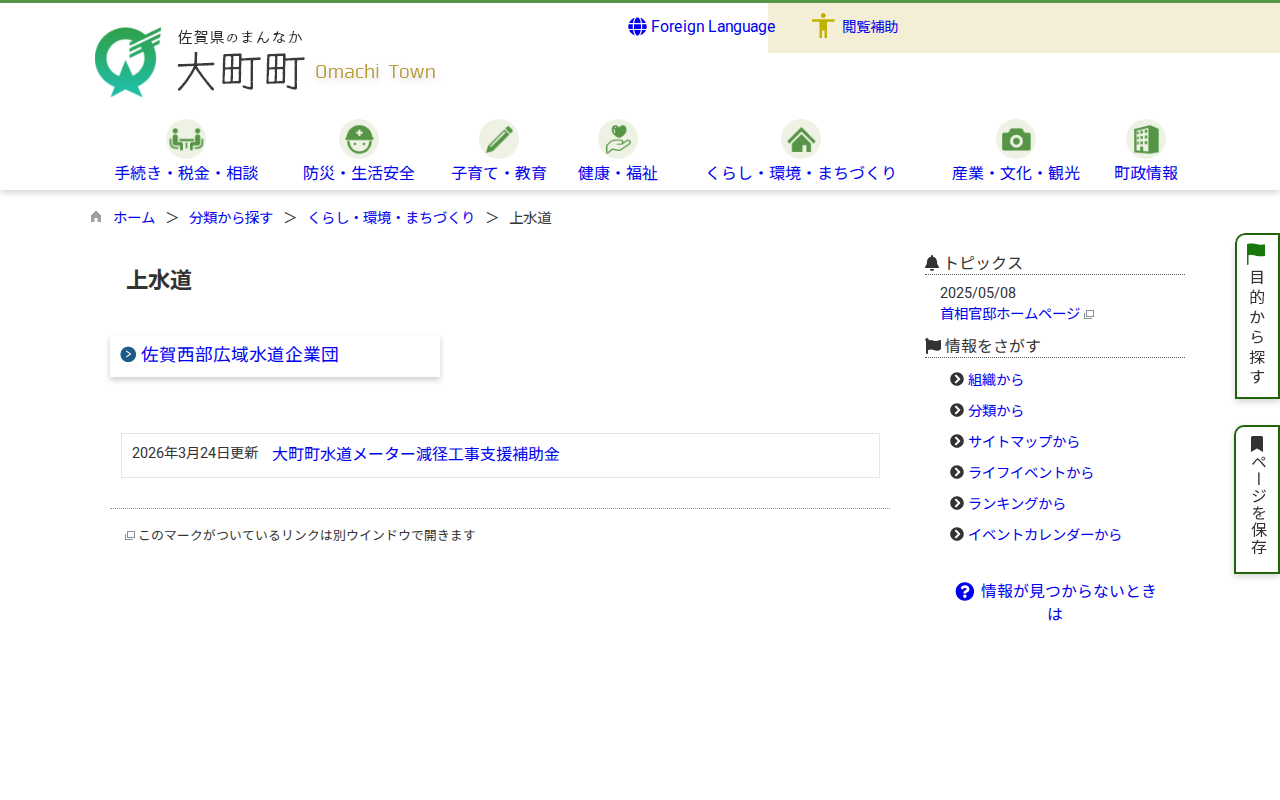Click the accessibility figure icon
This screenshot has width=1280, height=800.
823,26
